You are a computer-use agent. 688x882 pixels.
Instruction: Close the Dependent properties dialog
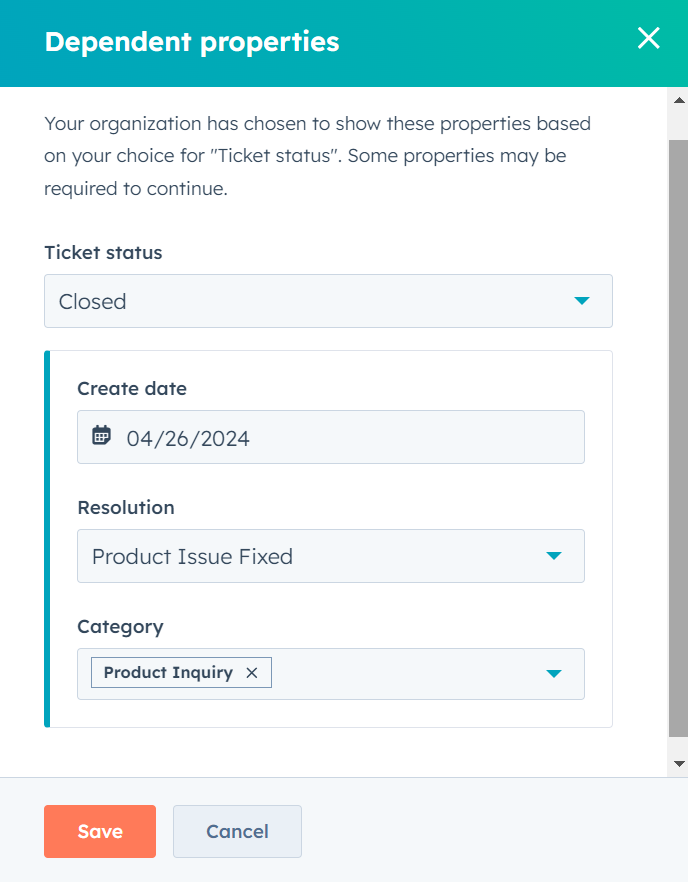pos(648,39)
